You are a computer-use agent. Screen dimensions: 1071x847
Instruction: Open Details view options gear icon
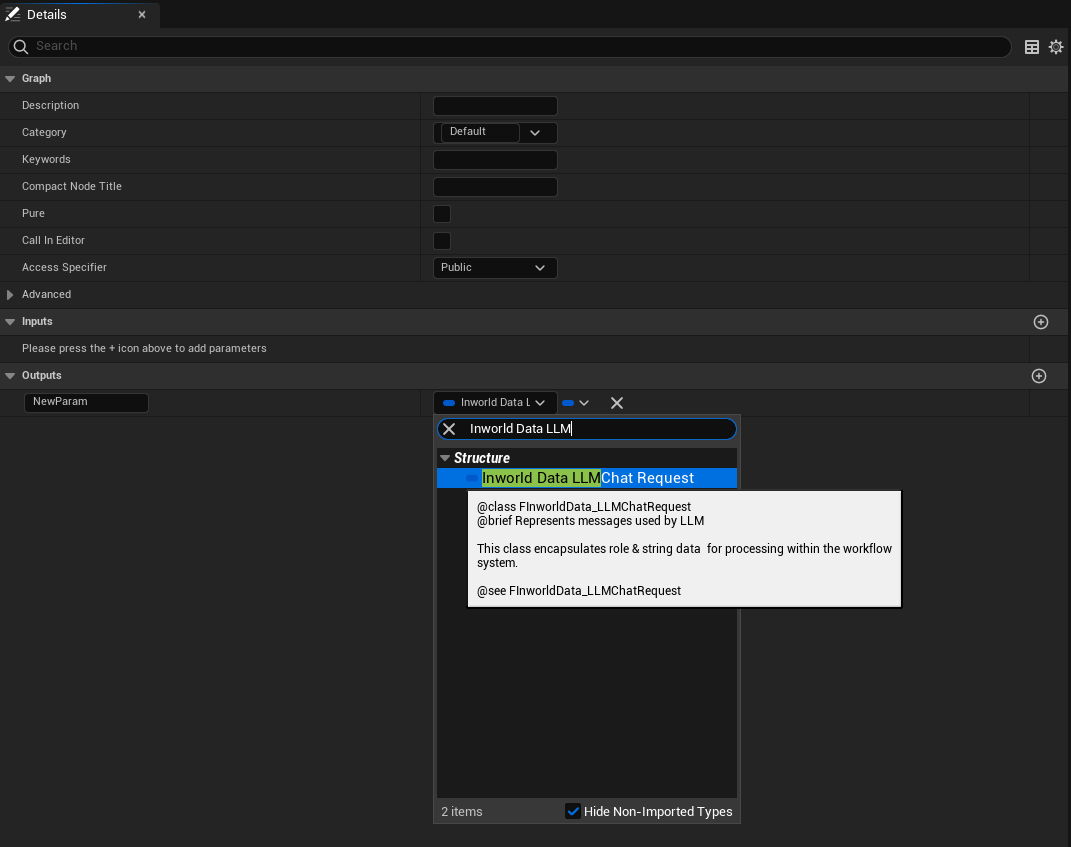tap(1055, 46)
